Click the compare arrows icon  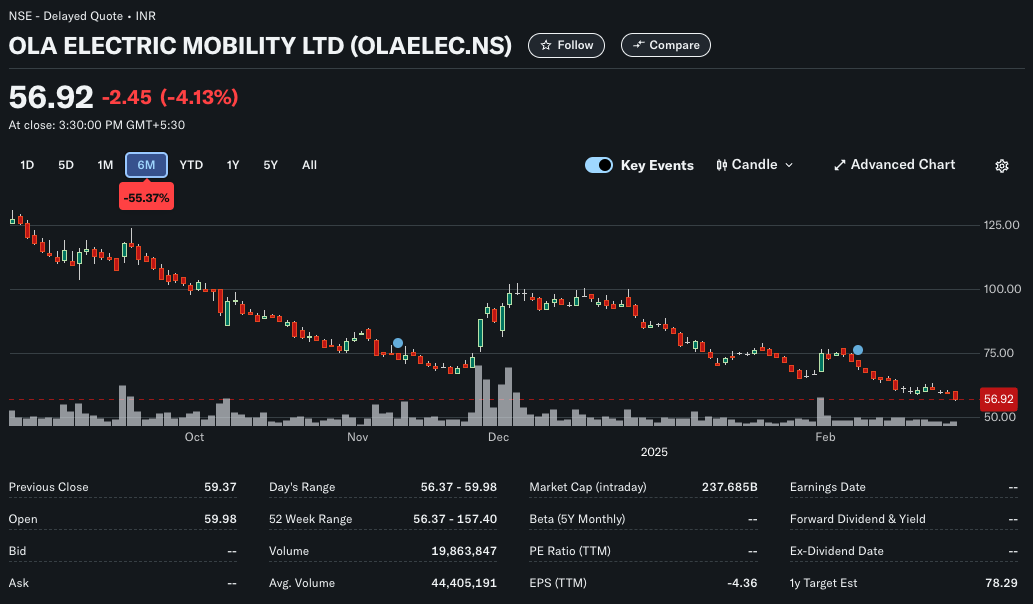click(x=638, y=45)
